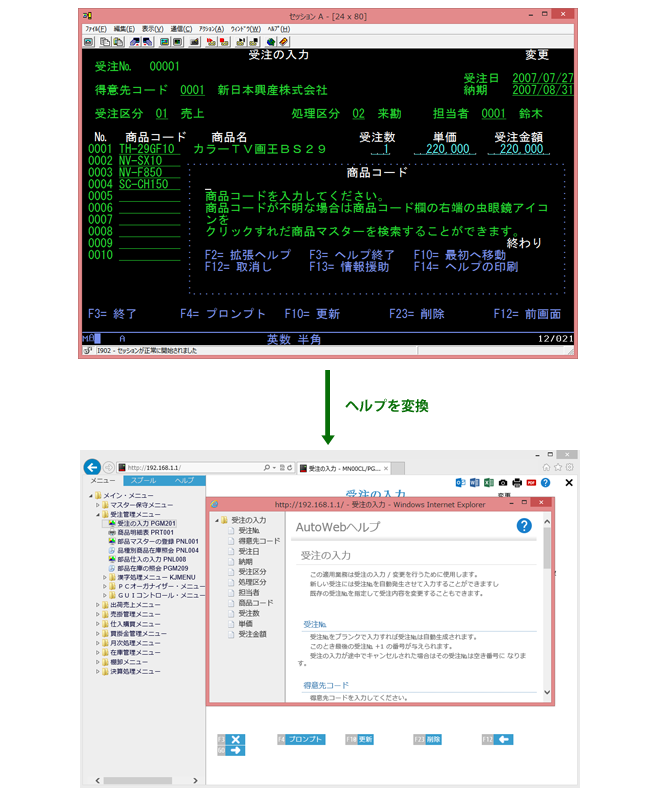
Task: Click the browser back arrow button
Action: tap(91, 467)
